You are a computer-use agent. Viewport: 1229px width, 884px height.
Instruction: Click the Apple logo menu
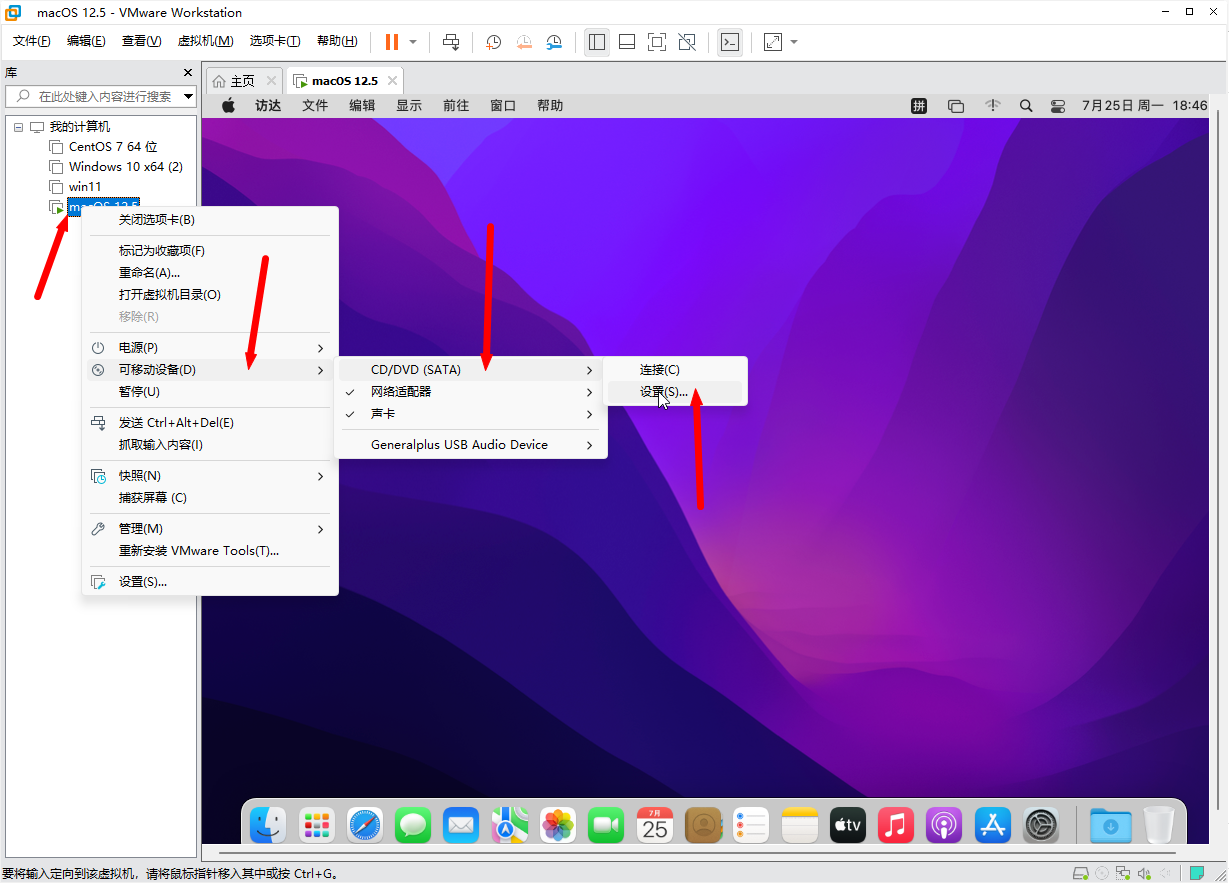(x=228, y=105)
